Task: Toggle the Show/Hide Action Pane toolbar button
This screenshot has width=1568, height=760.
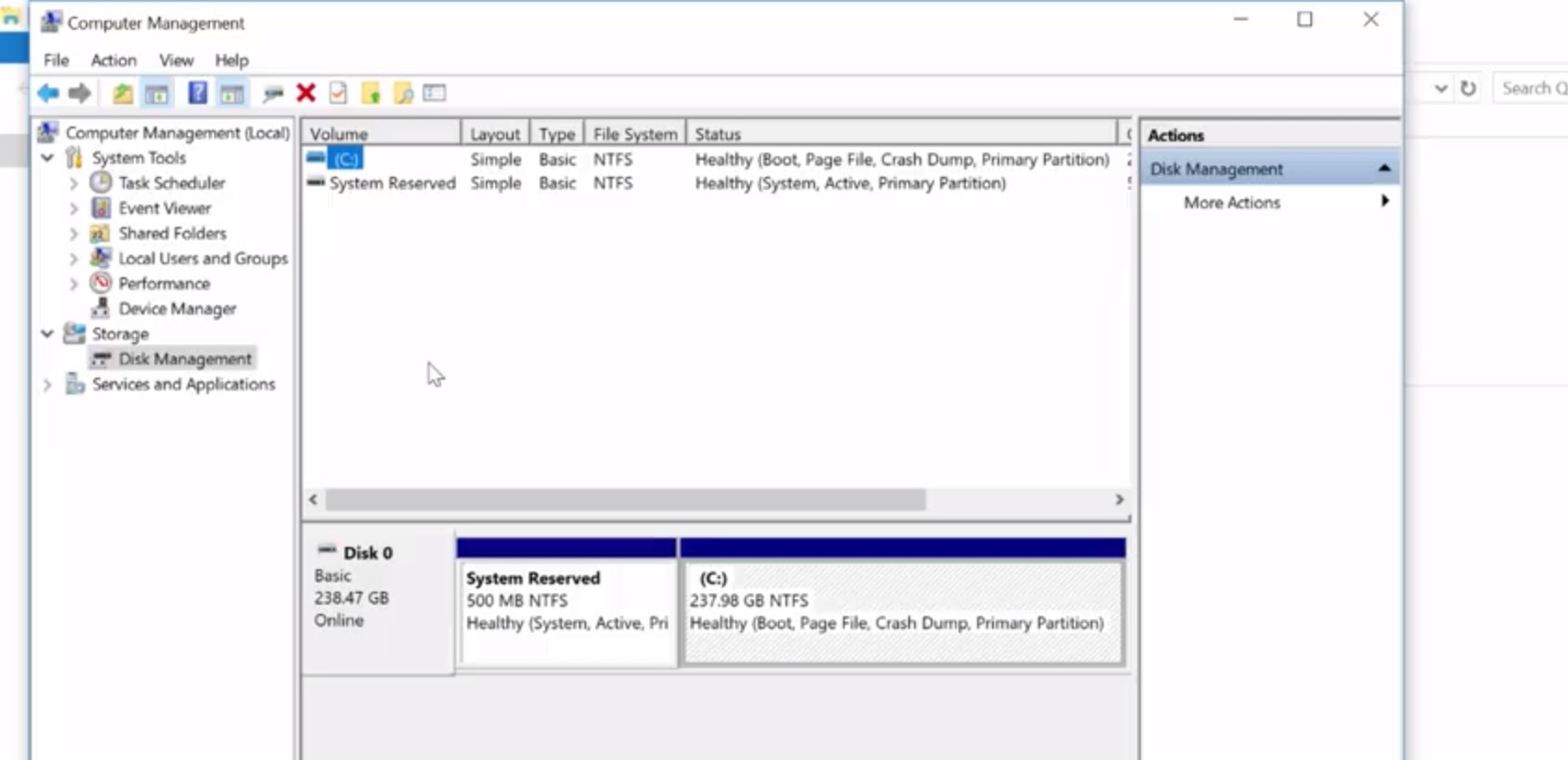Action: [232, 93]
